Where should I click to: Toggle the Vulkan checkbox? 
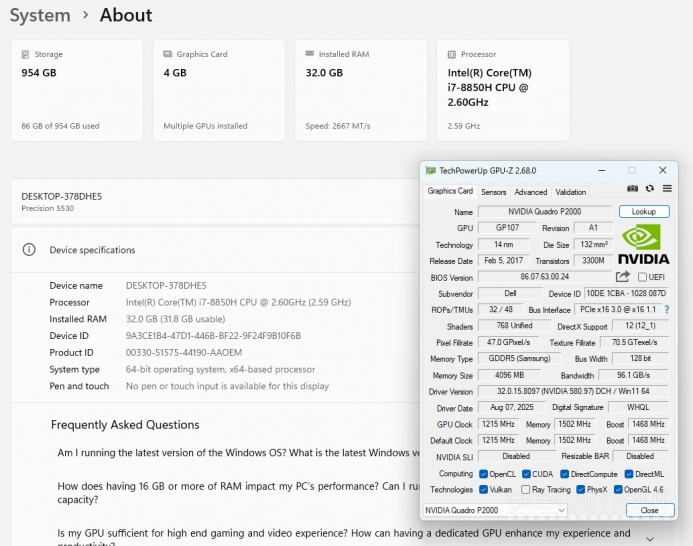tap(484, 489)
